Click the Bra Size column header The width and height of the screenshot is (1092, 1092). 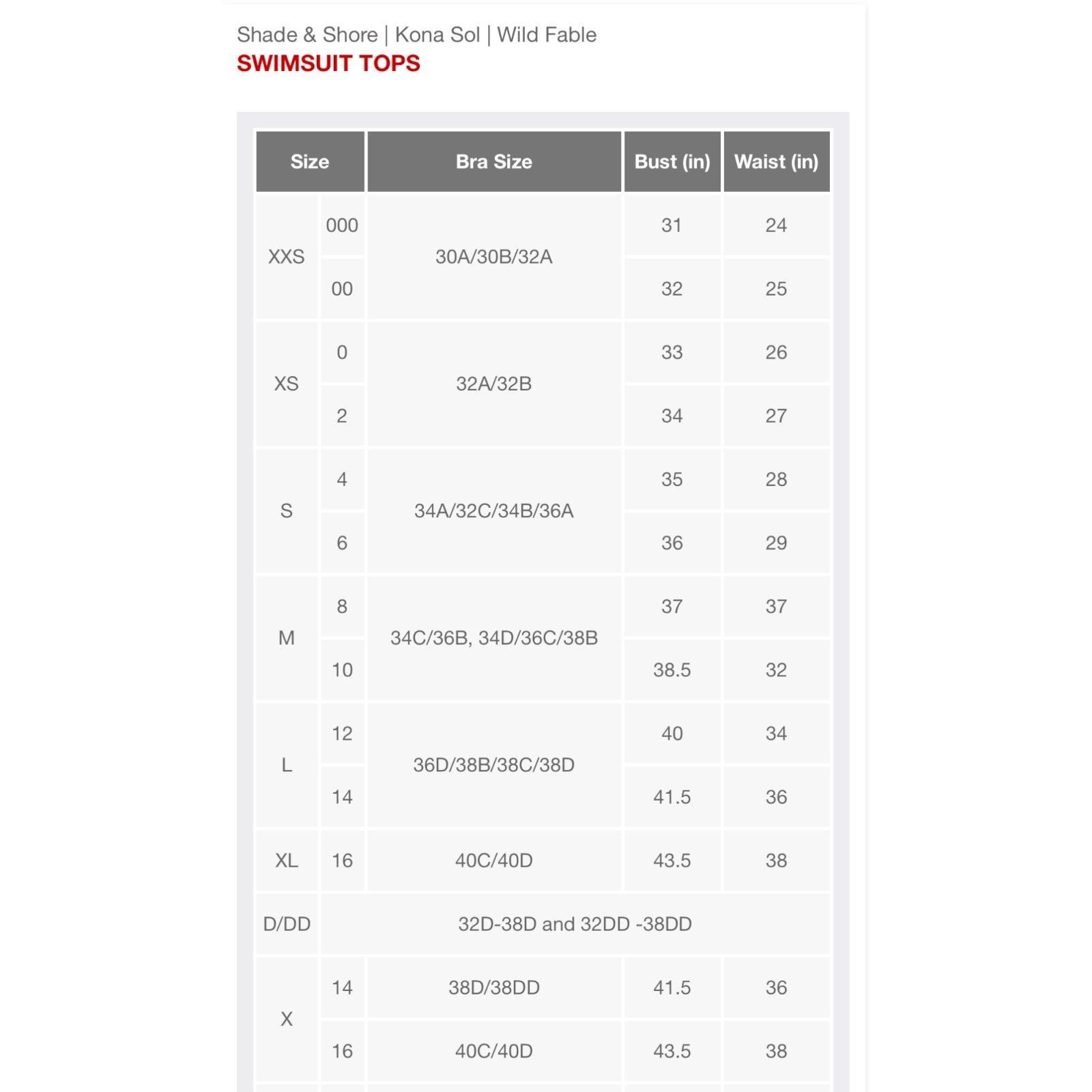[494, 162]
